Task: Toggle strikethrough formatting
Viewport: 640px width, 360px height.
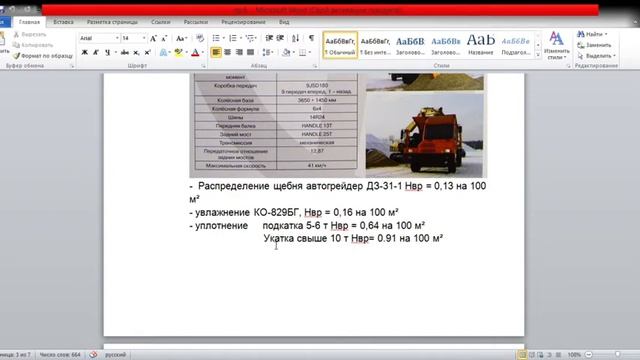Action: pyautogui.click(x=125, y=52)
